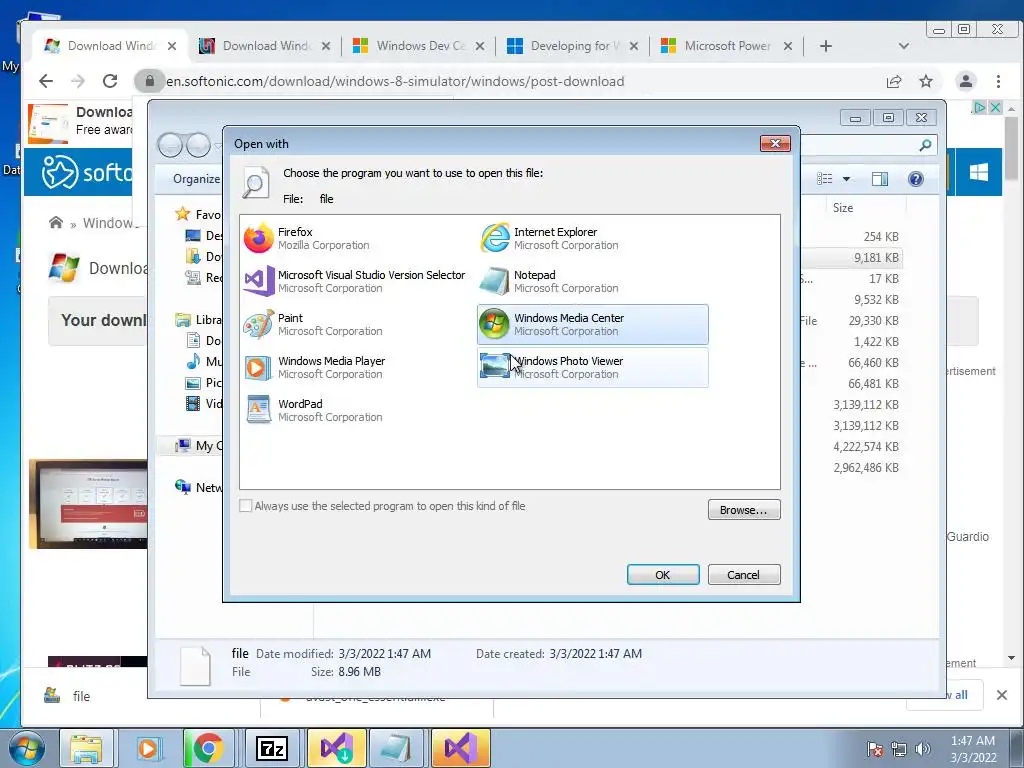Open 7-Zip from taskbar
Image resolution: width=1024 pixels, height=768 pixels.
point(271,748)
